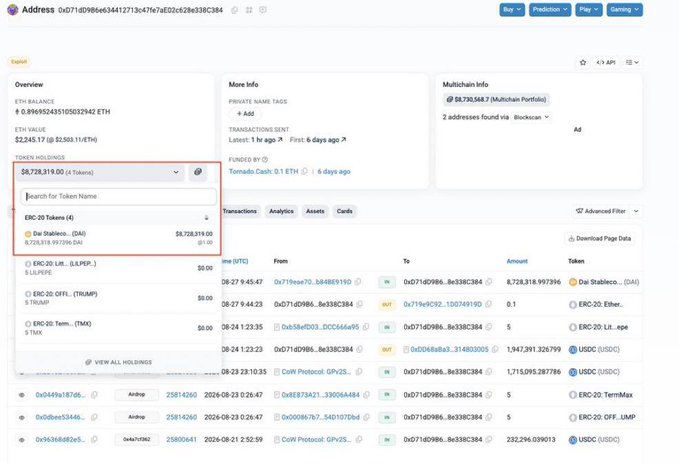The width and height of the screenshot is (679, 463).
Task: Copy 0xDD68aBa3...314803005 to address
Action: (495, 349)
